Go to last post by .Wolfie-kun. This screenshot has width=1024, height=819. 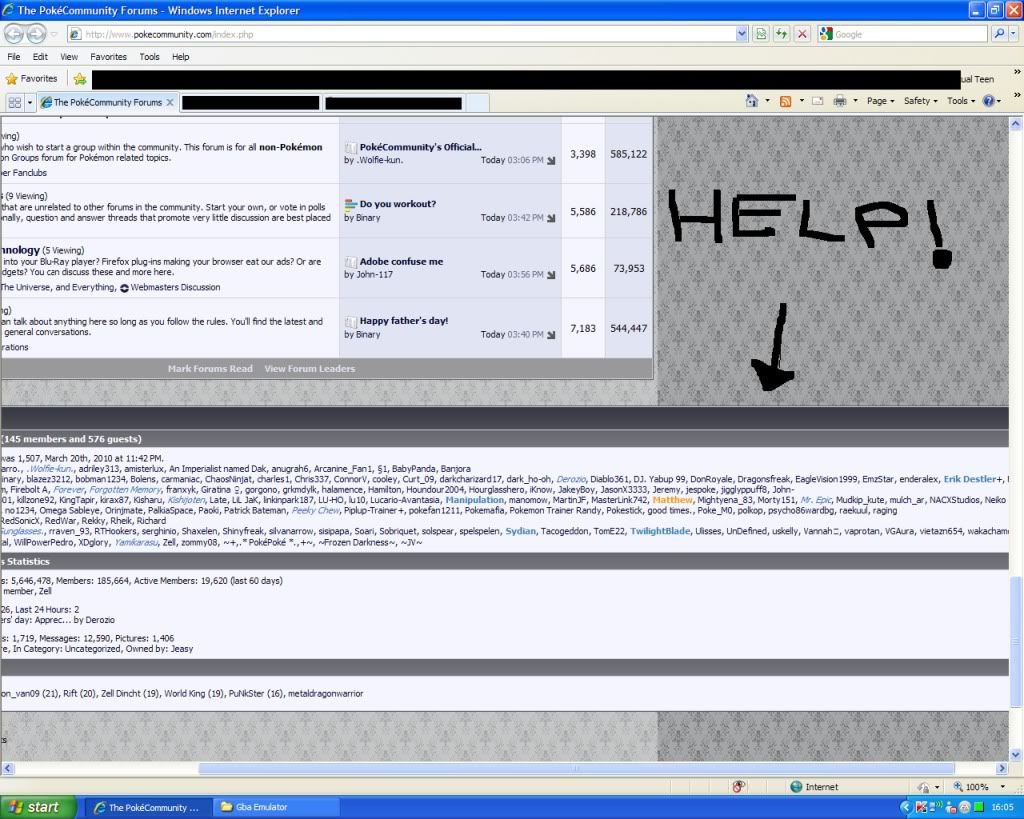click(x=551, y=161)
